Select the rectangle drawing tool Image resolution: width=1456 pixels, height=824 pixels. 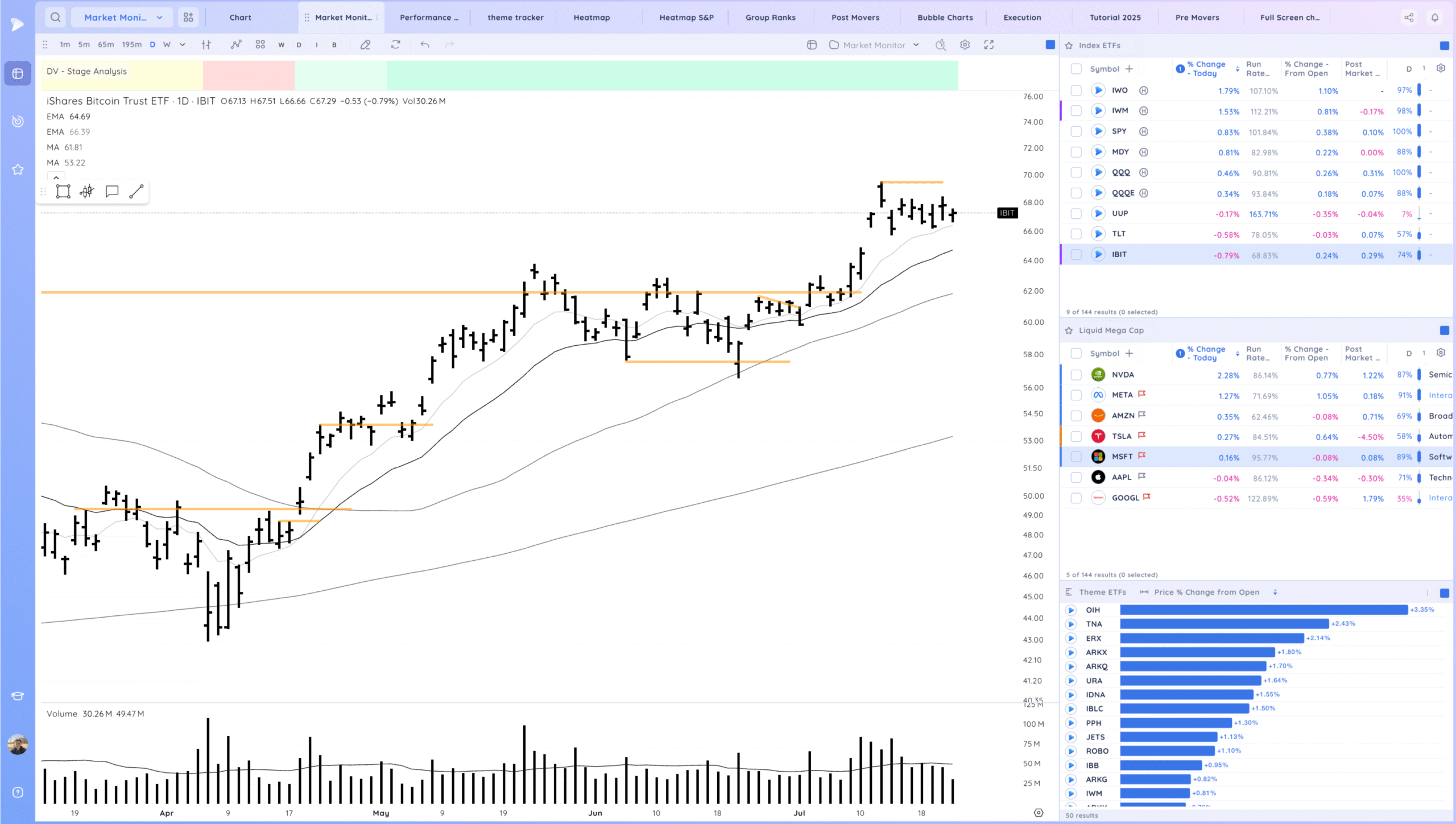pyautogui.click(x=63, y=192)
